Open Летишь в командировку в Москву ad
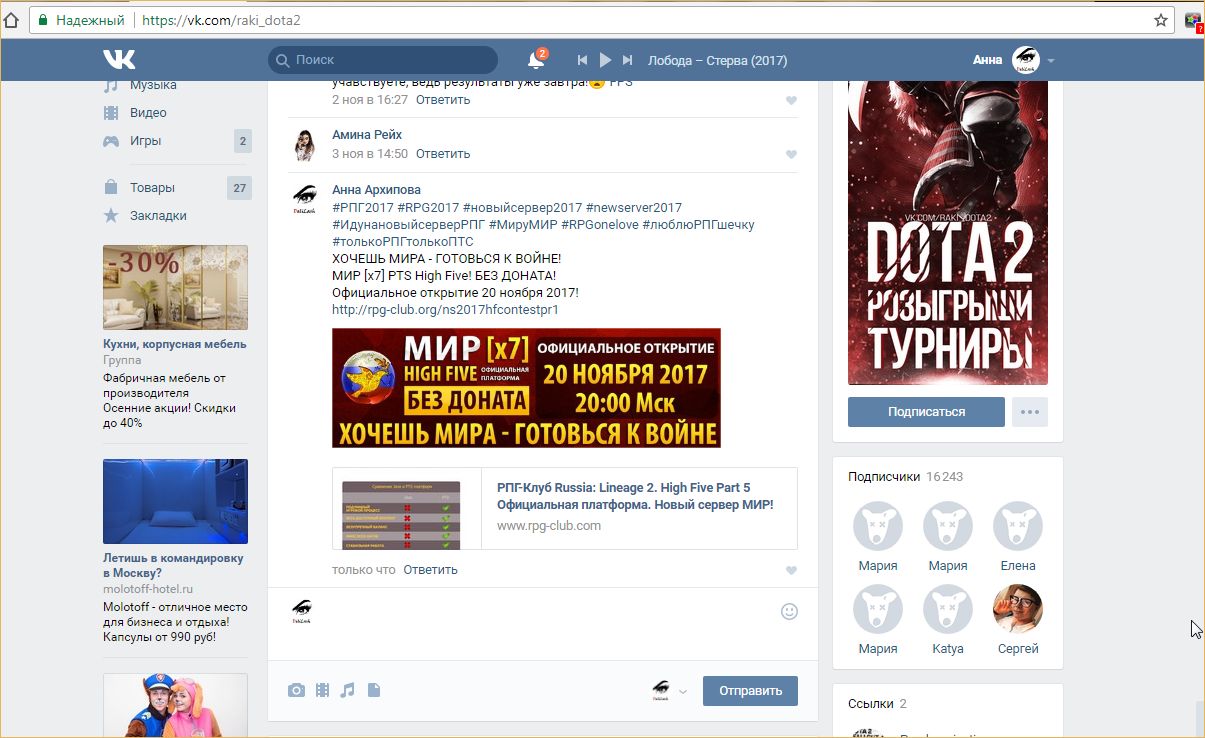 click(173, 566)
